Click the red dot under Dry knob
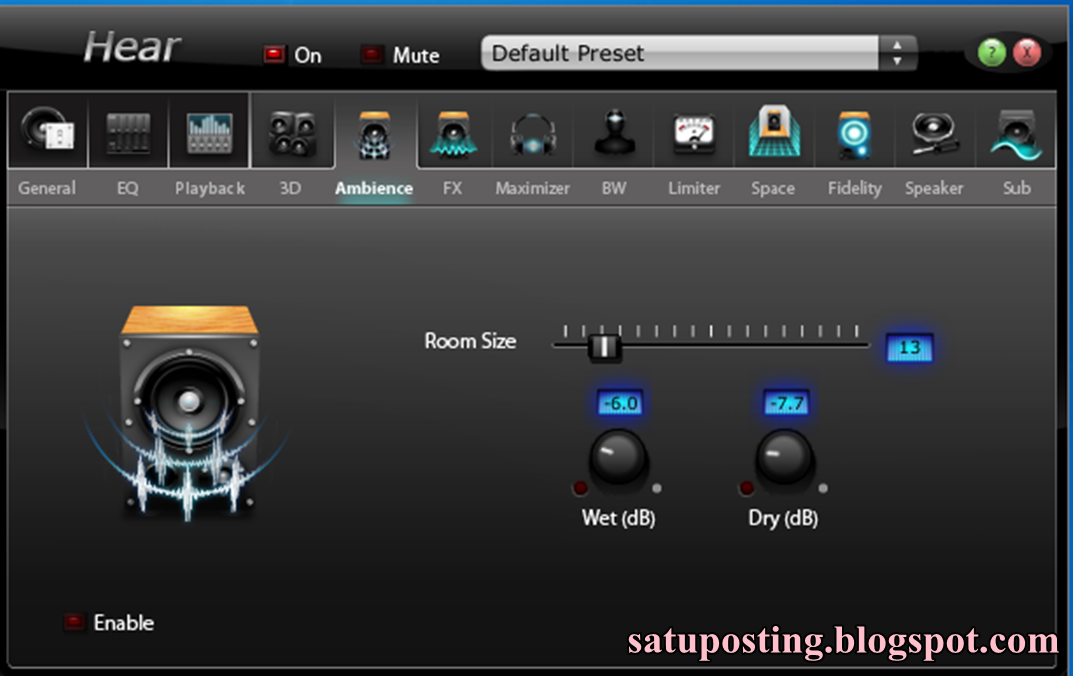Screen dimensions: 1073x676 747,489
